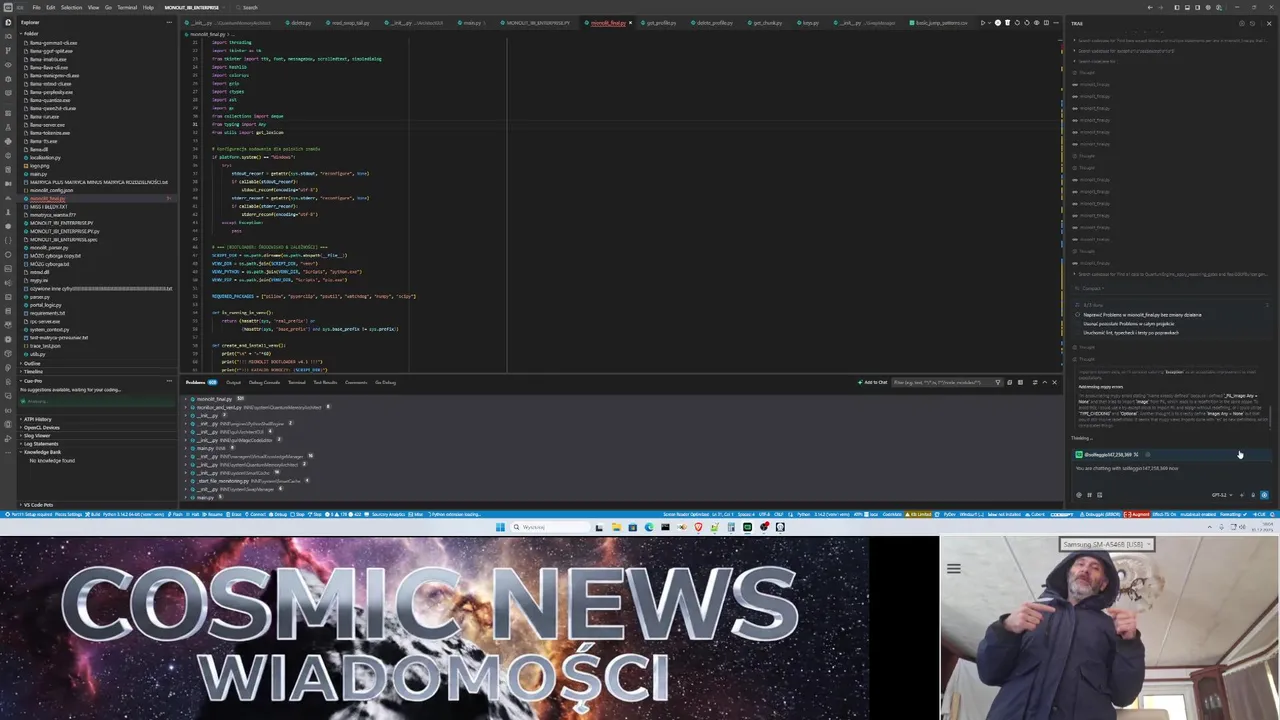Switch to the Output panel tab

(233, 382)
